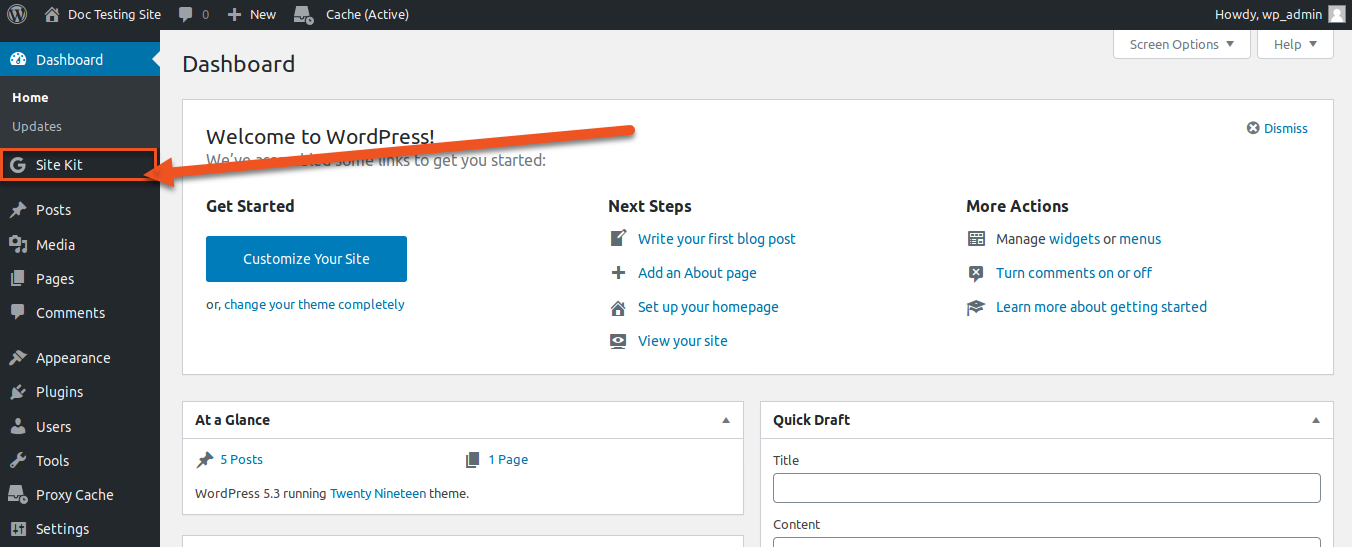This screenshot has width=1352, height=547.
Task: Collapse the Quick Draft widget
Action: (x=1316, y=420)
